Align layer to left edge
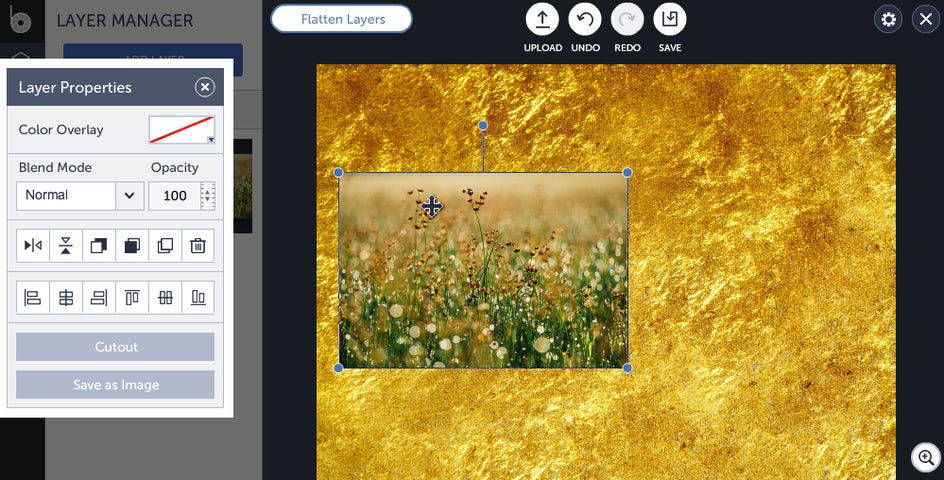The width and height of the screenshot is (944, 480). pos(33,298)
